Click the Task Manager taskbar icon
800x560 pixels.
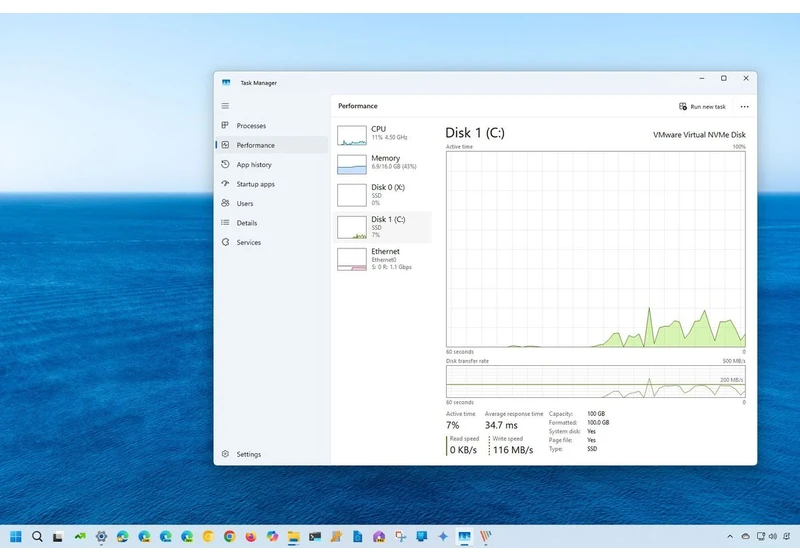click(x=464, y=537)
